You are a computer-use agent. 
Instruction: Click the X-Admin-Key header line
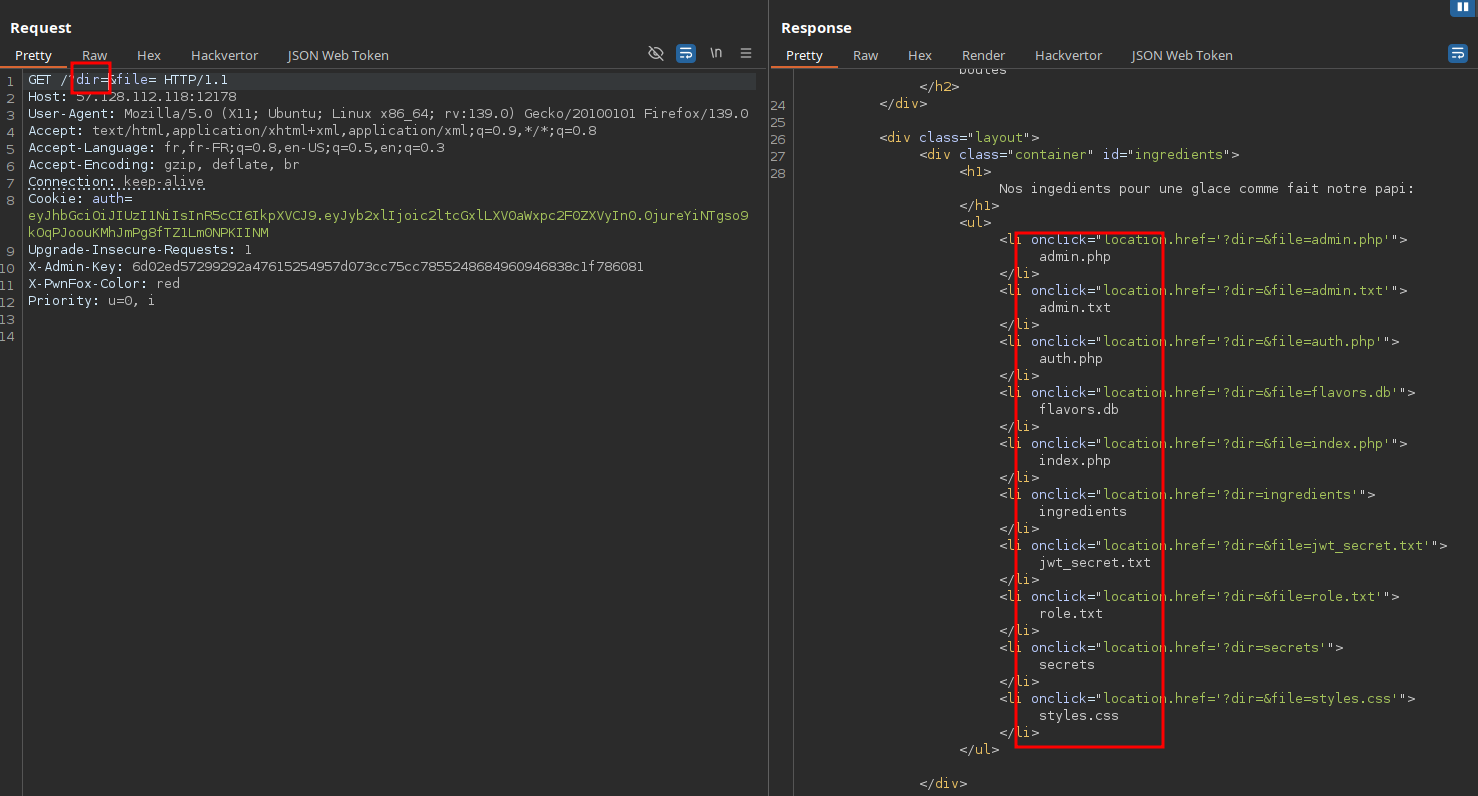click(336, 267)
